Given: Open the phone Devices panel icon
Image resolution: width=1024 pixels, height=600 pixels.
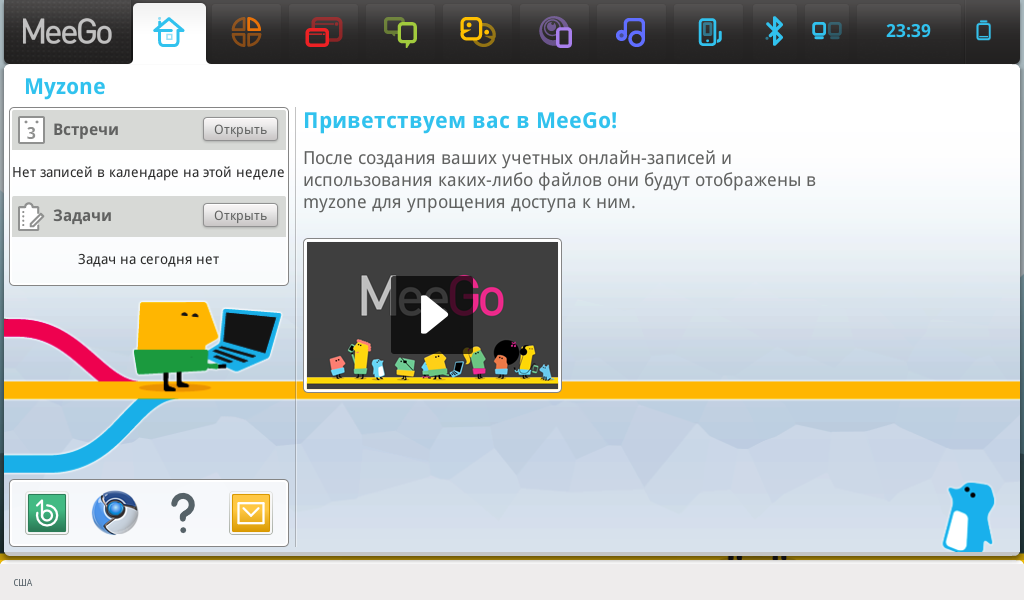Looking at the screenshot, I should (x=708, y=32).
